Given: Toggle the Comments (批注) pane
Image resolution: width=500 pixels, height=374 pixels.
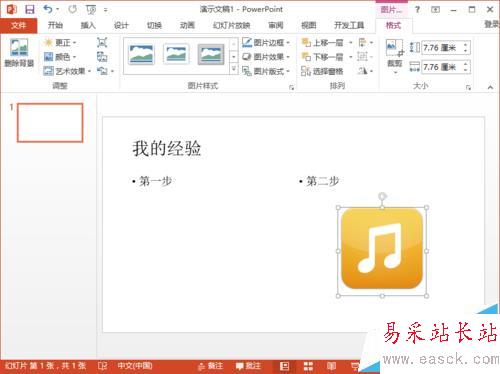Looking at the screenshot, I should (x=248, y=366).
